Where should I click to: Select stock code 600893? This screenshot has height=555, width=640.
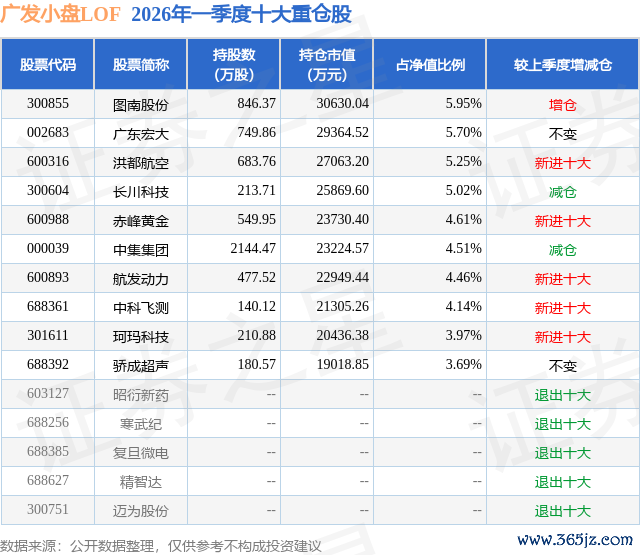click(x=48, y=278)
